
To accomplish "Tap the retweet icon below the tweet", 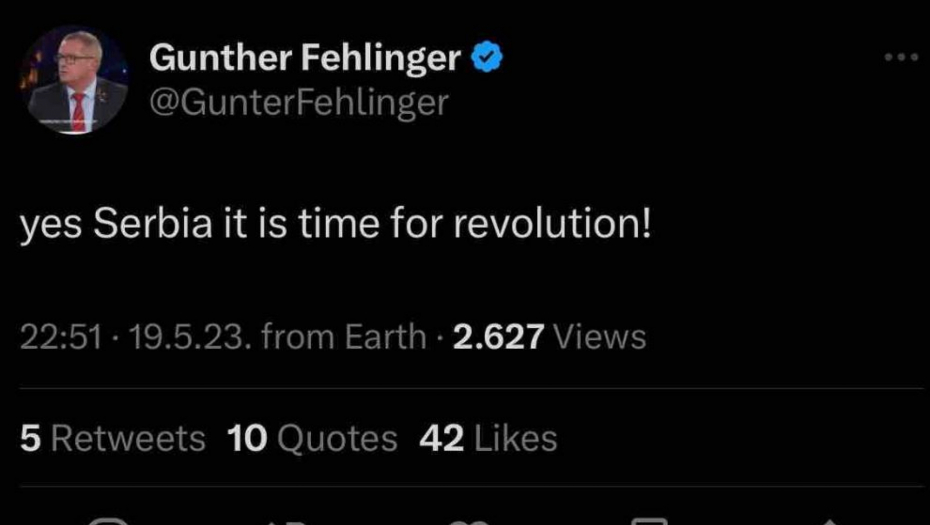I will [x=285, y=520].
